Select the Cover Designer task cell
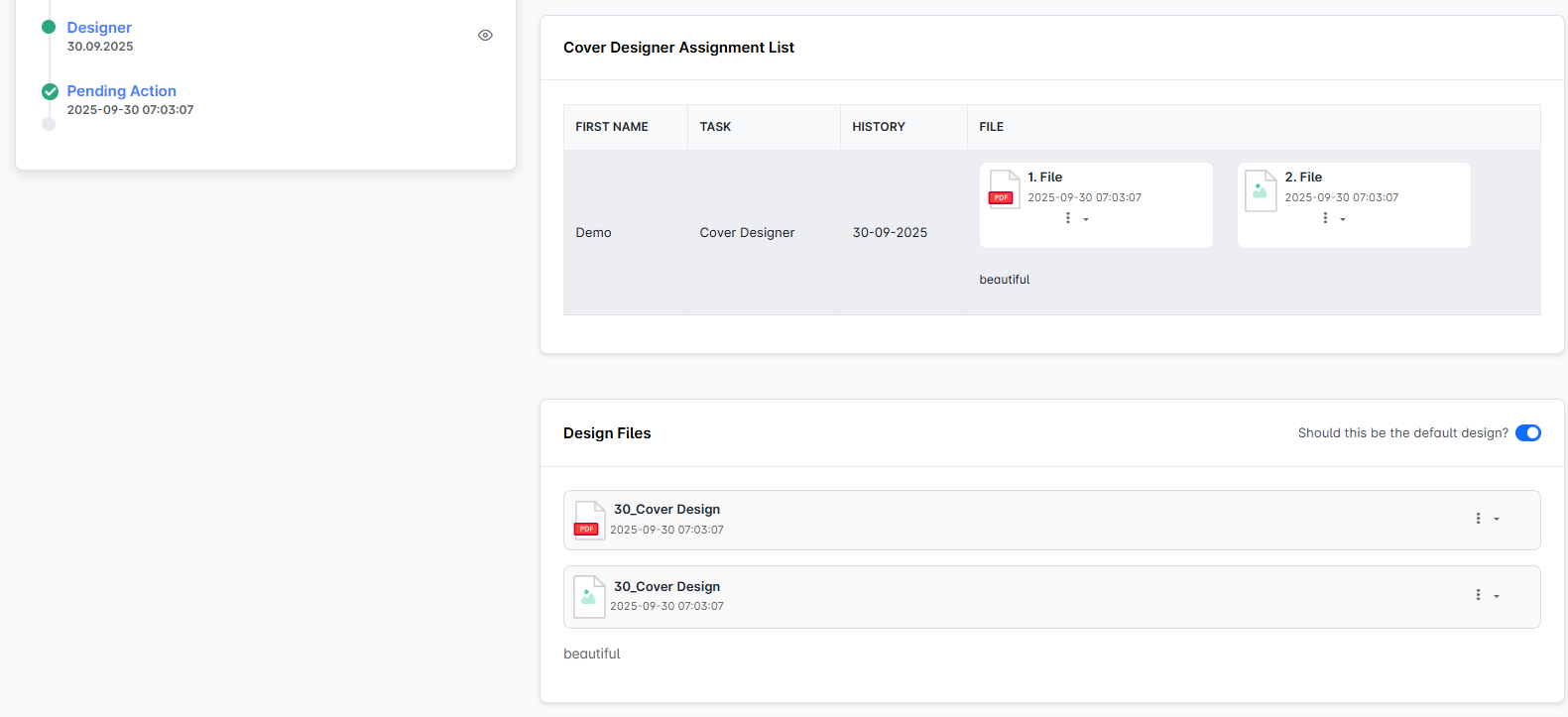This screenshot has height=717, width=1568. (x=747, y=233)
